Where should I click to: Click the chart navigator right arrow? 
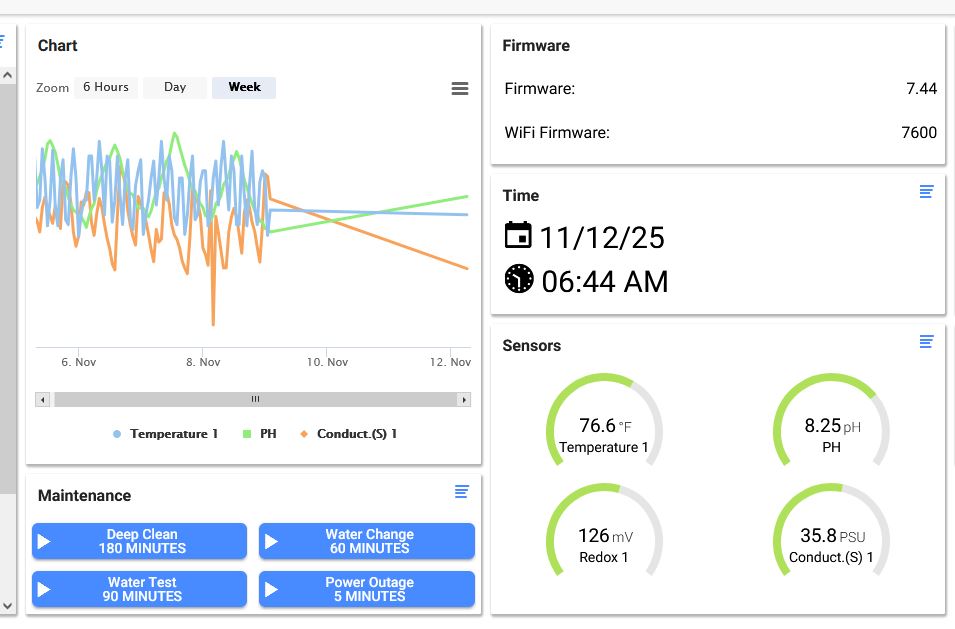click(x=464, y=399)
